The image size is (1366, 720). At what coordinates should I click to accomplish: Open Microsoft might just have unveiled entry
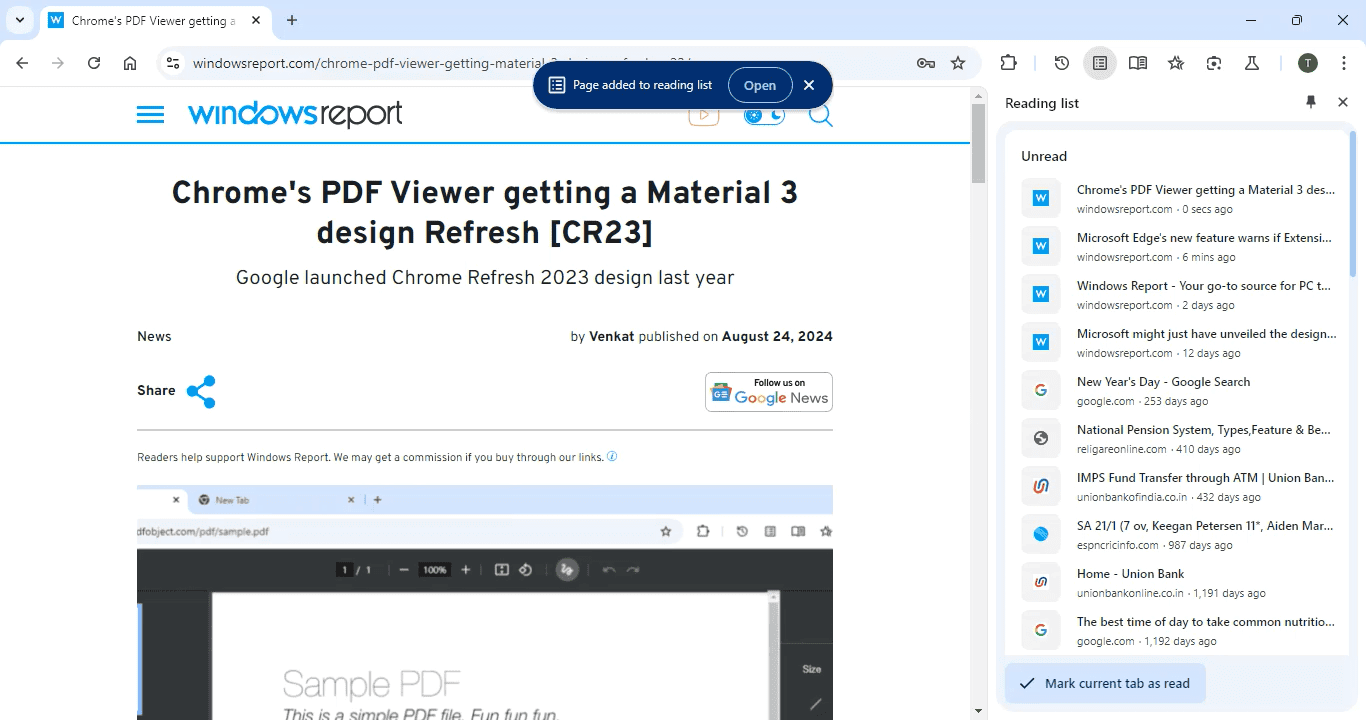(1177, 342)
